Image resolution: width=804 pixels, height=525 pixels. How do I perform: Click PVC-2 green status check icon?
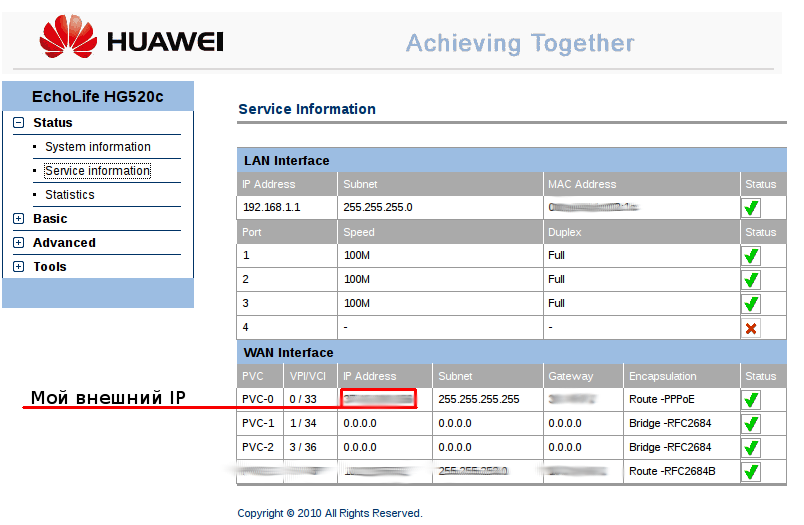(751, 448)
